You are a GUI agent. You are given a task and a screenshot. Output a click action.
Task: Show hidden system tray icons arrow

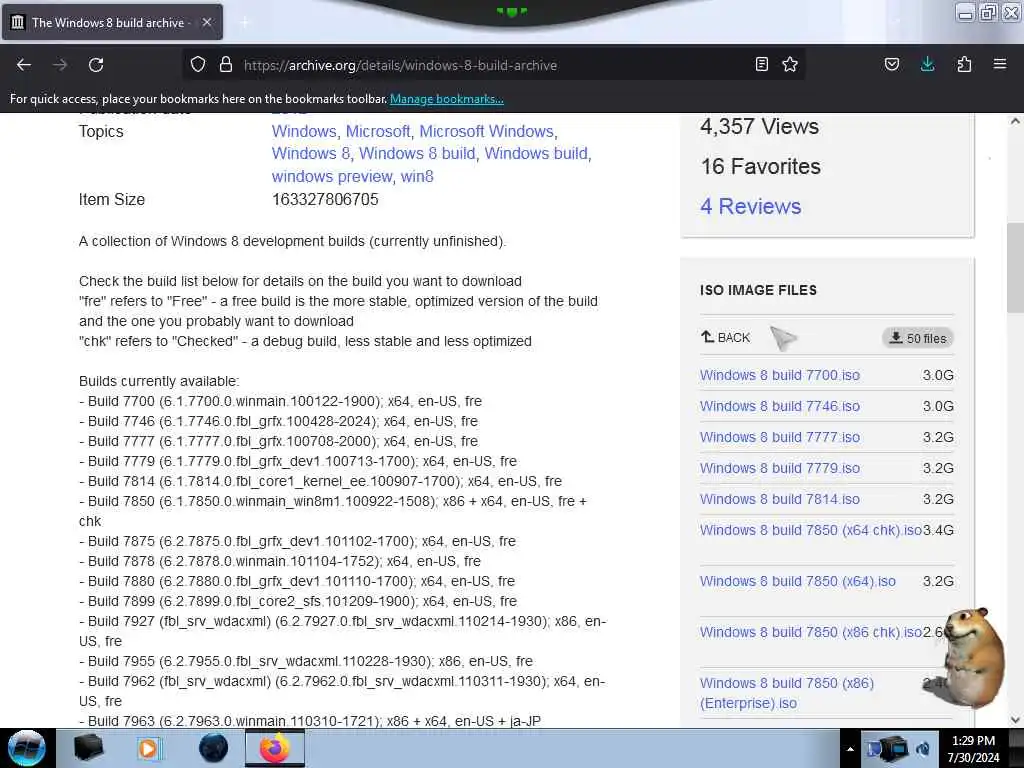coord(850,749)
